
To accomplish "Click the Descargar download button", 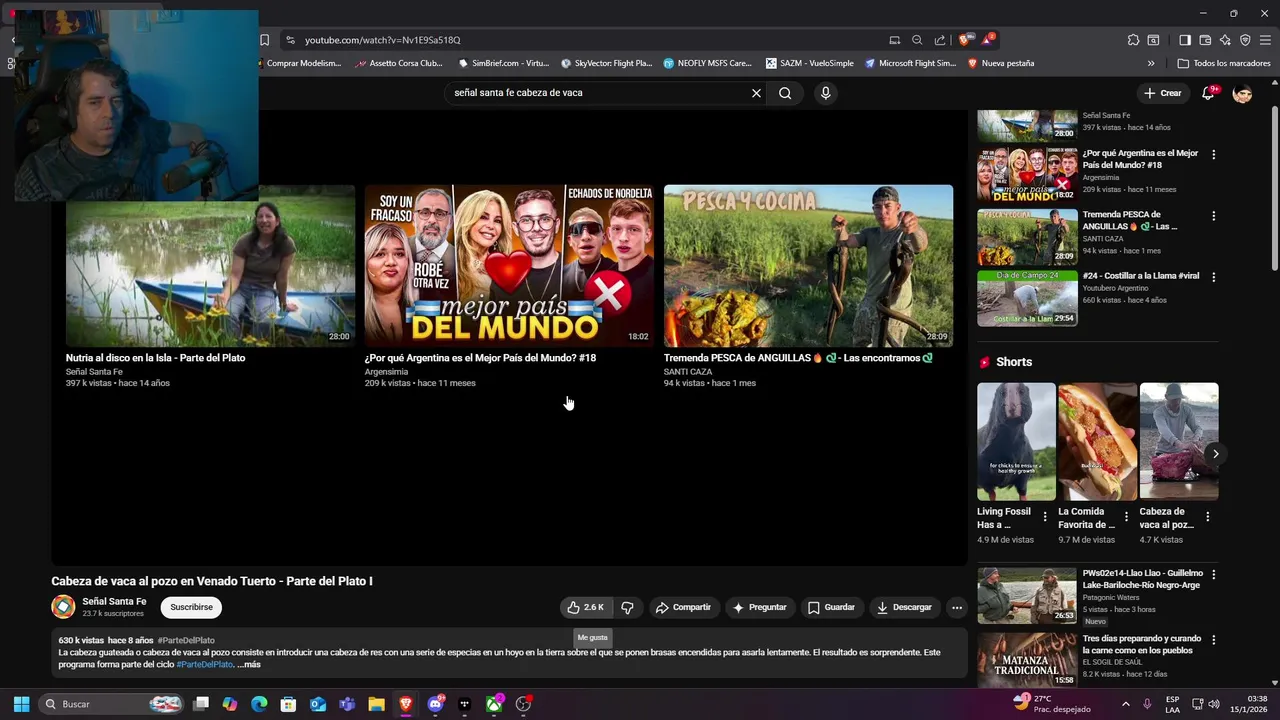I will (904, 607).
